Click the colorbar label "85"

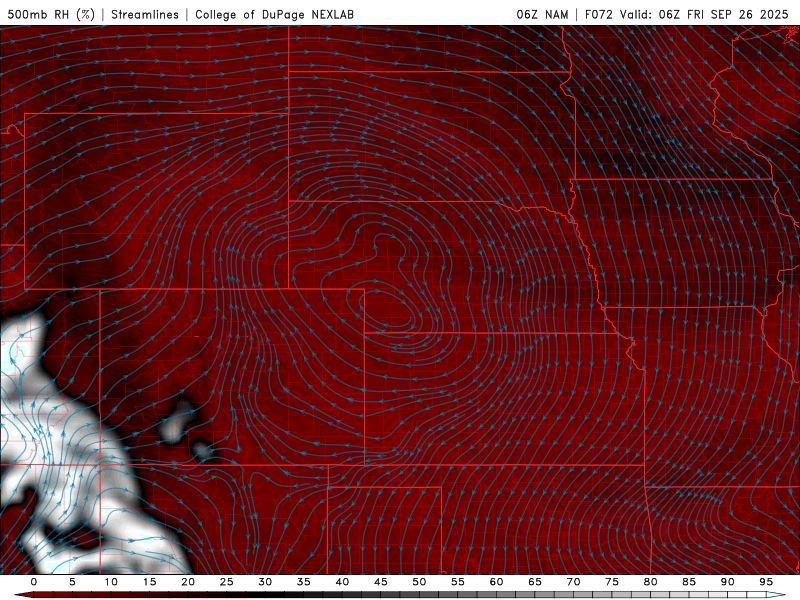[x=689, y=582]
